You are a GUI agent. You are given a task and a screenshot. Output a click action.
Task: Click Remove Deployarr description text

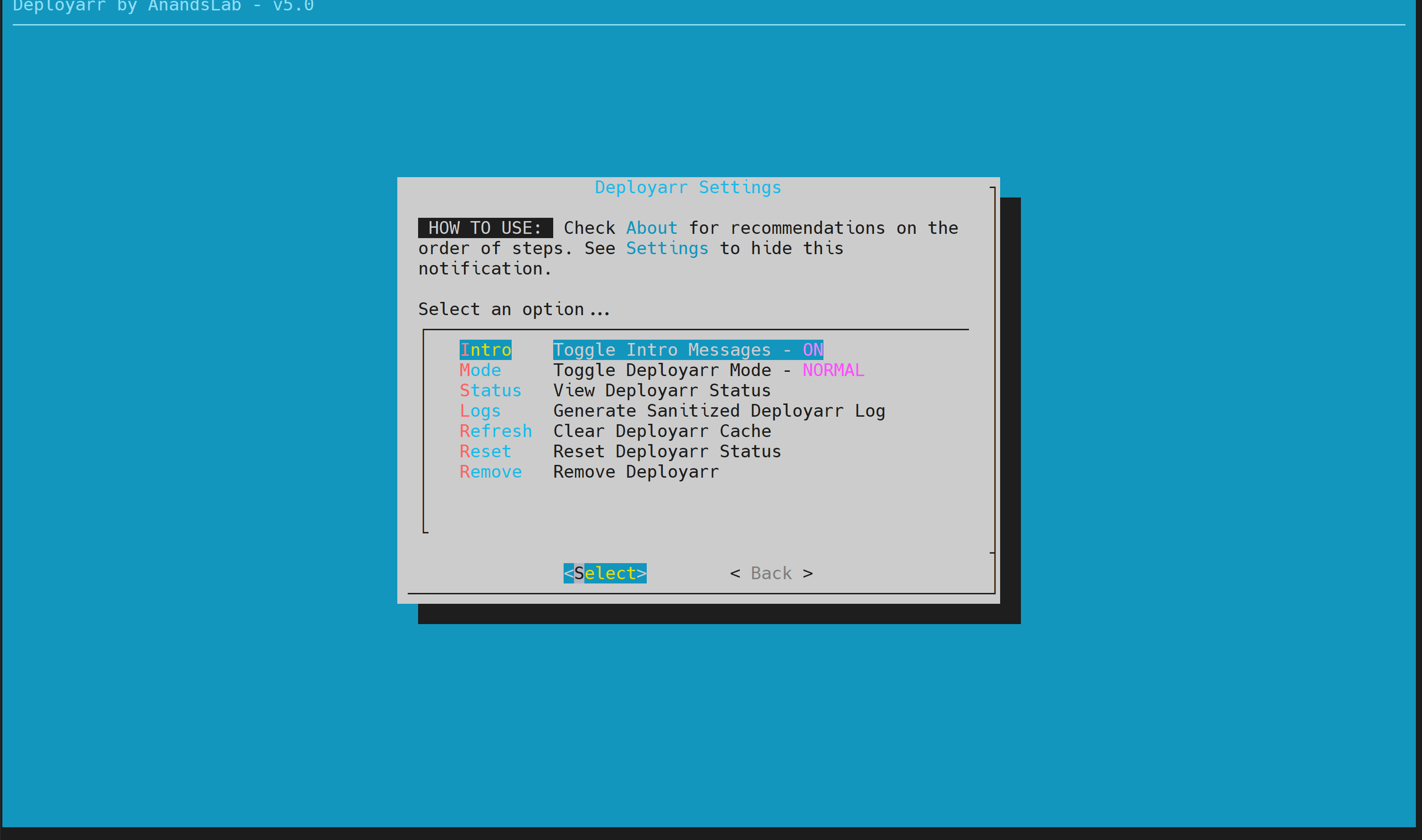coord(635,472)
